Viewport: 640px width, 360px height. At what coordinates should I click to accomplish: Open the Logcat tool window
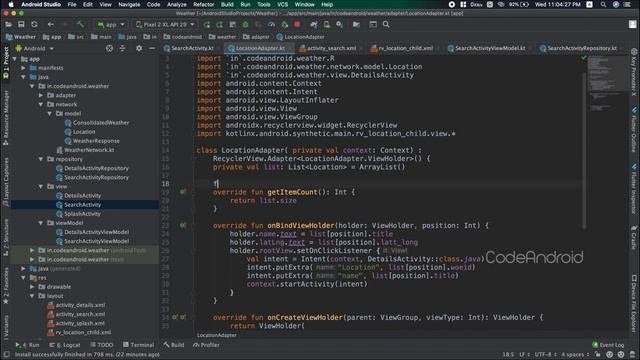65,345
